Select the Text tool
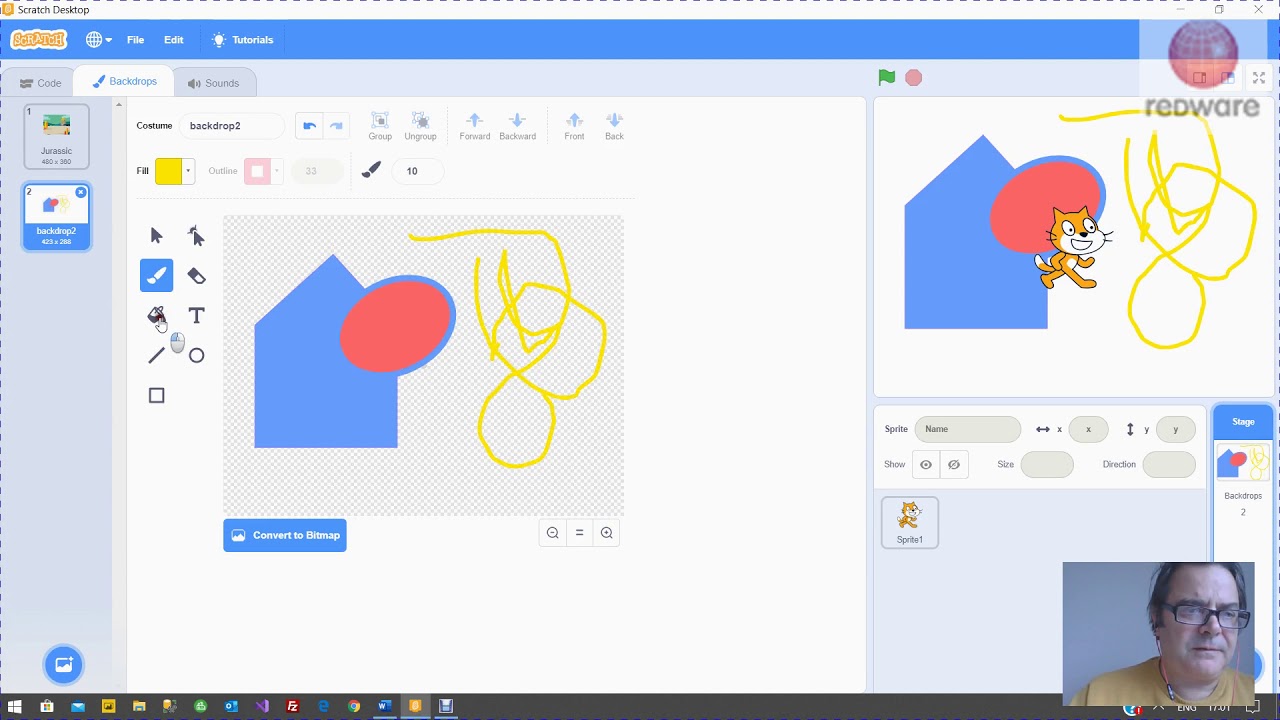Screen dimensions: 1280x720 click(x=196, y=316)
